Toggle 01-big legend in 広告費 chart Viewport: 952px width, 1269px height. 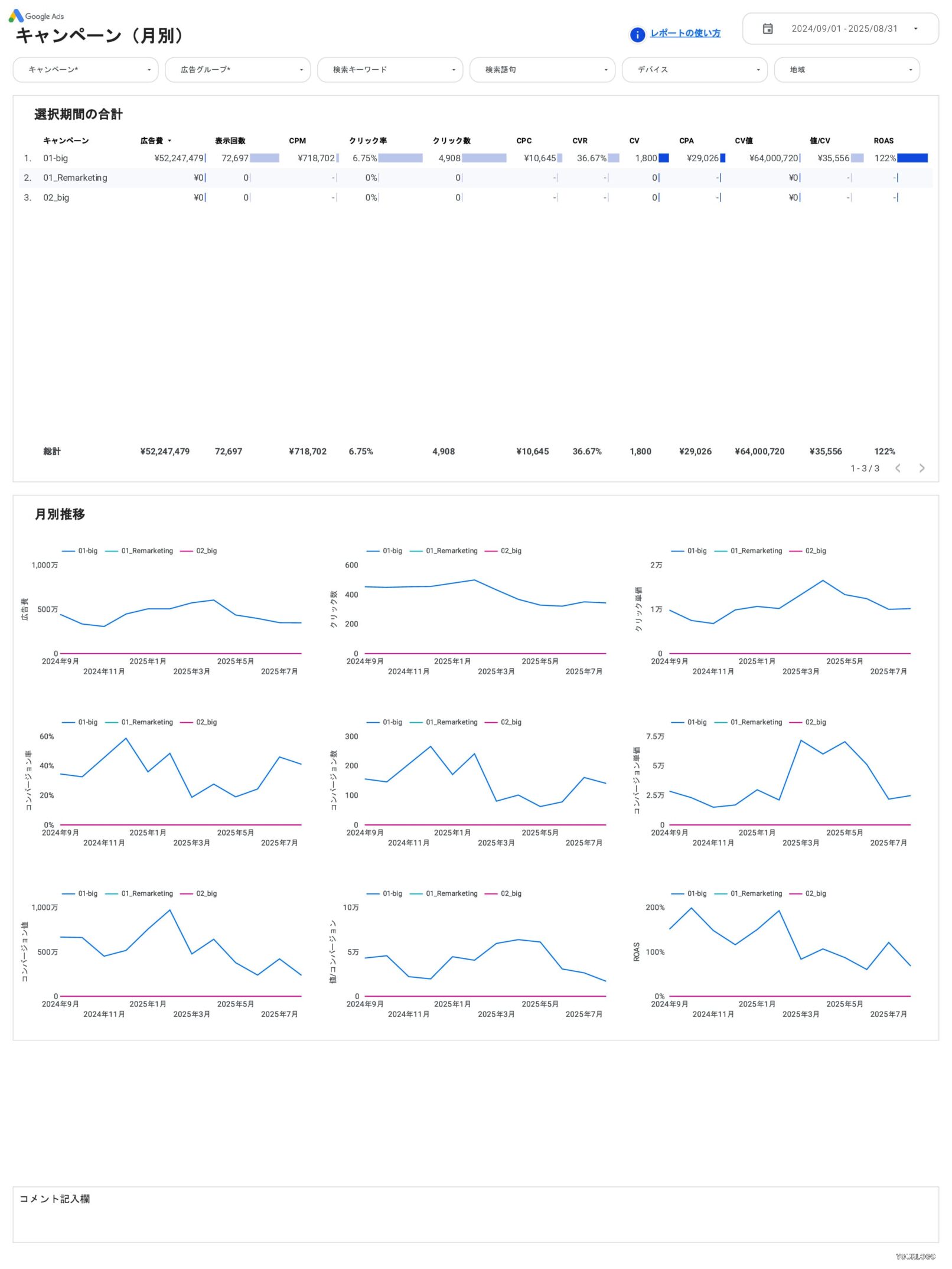[x=80, y=551]
